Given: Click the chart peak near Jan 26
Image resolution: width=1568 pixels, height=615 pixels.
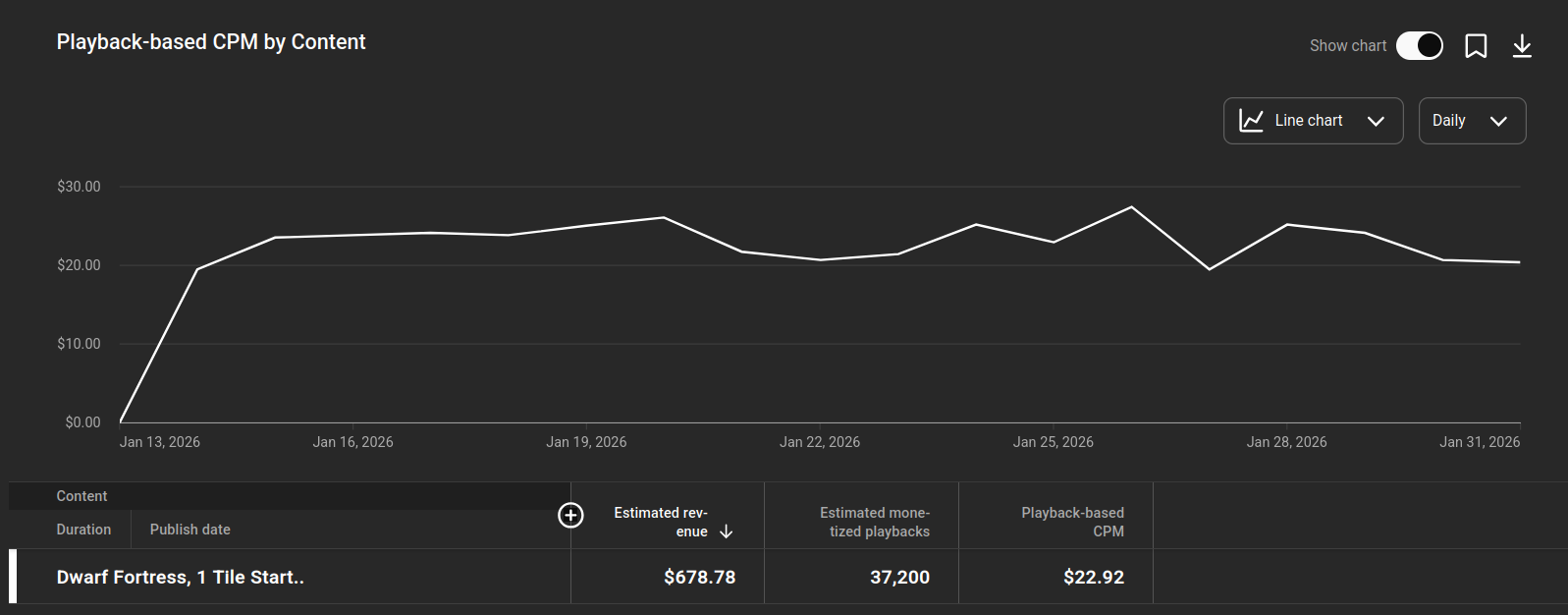Looking at the screenshot, I should pos(1131,207).
